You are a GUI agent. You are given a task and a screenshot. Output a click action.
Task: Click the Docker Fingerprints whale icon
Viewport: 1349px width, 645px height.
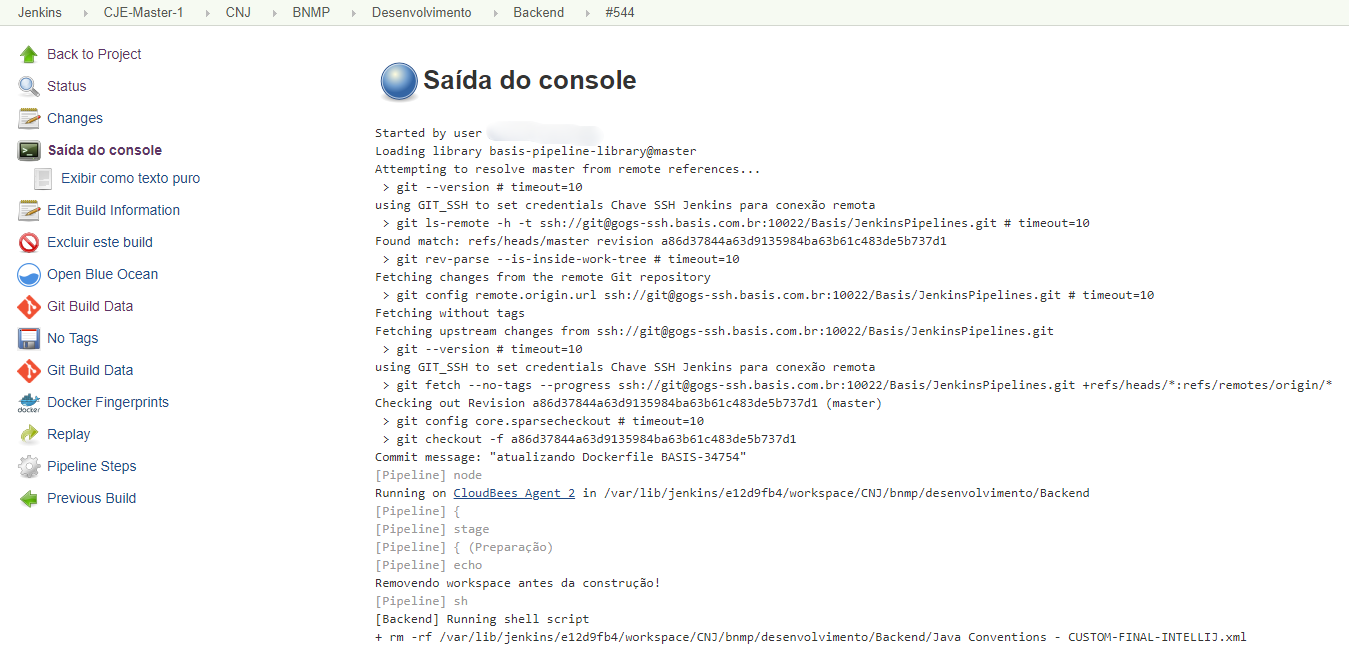pos(29,402)
